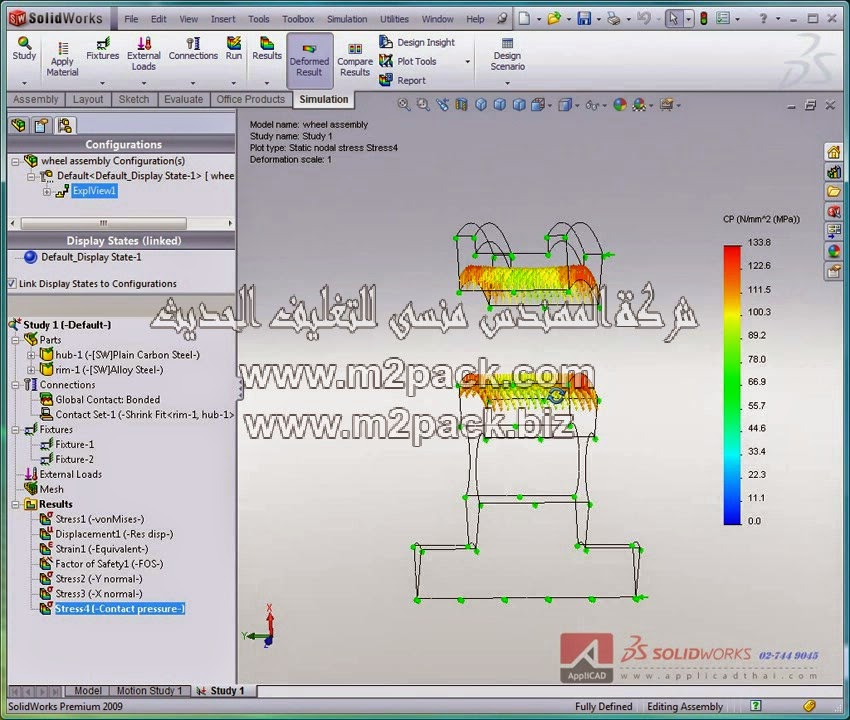Click the Open file icon in the top toolbar
The image size is (850, 720).
[x=554, y=19]
